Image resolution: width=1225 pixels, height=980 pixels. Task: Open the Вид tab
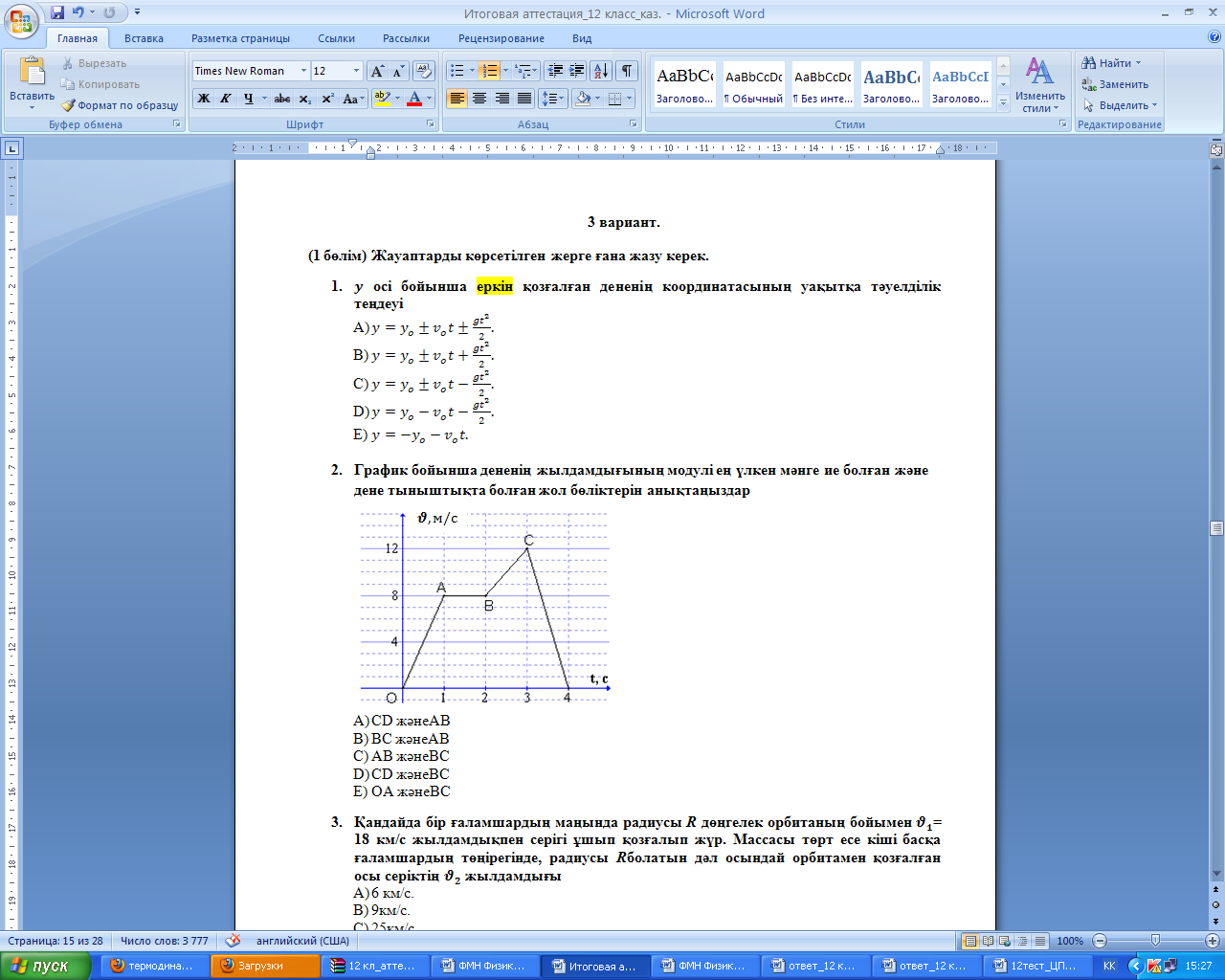(582, 38)
